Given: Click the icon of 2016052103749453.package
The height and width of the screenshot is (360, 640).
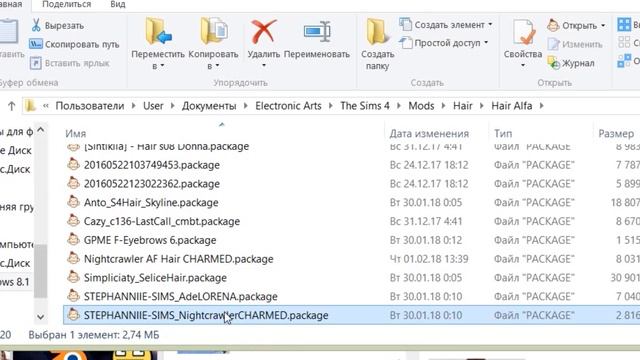Looking at the screenshot, I should pyautogui.click(x=73, y=164).
